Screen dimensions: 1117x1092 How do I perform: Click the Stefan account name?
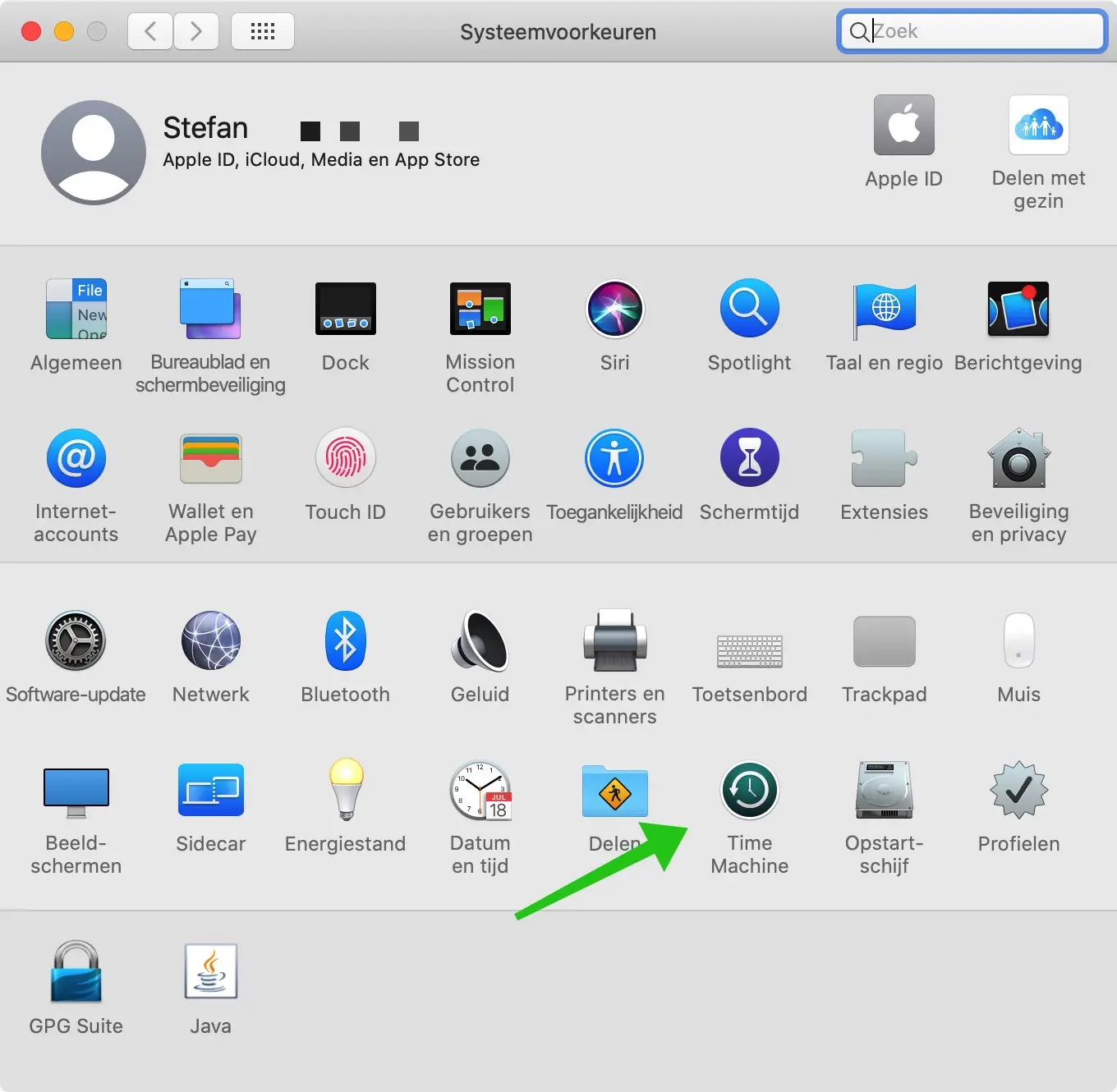(205, 128)
